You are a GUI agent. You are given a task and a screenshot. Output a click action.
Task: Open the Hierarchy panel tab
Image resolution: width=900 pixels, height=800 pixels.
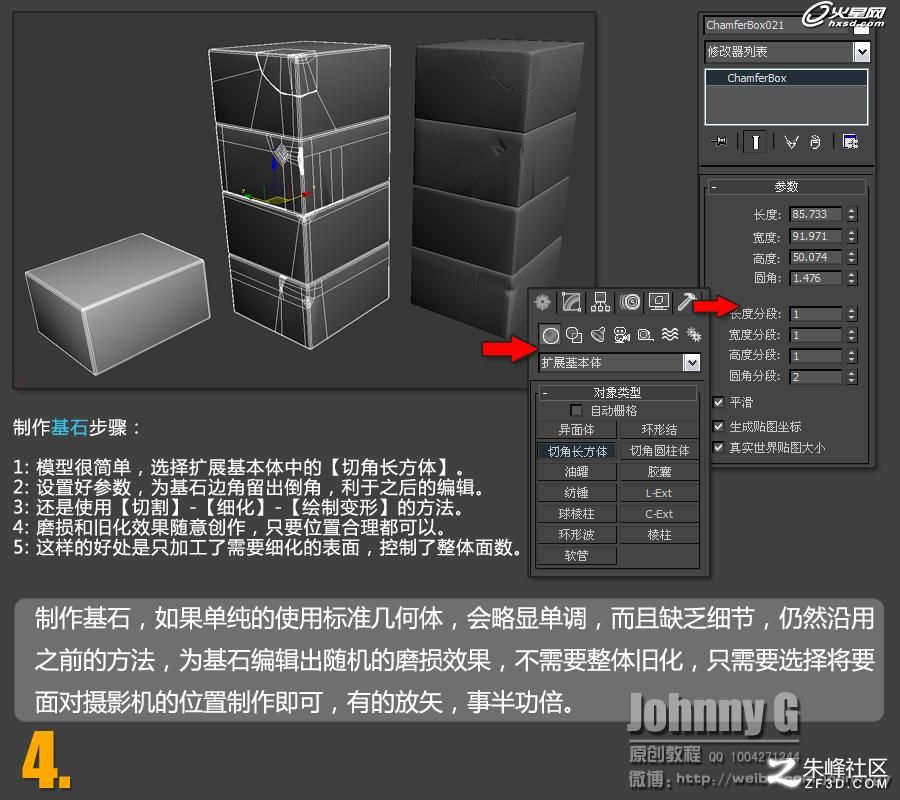(x=600, y=301)
